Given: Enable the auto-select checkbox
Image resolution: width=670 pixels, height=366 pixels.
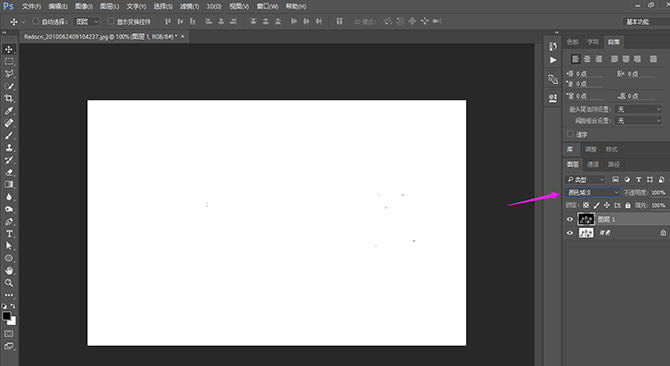Looking at the screenshot, I should [36, 21].
